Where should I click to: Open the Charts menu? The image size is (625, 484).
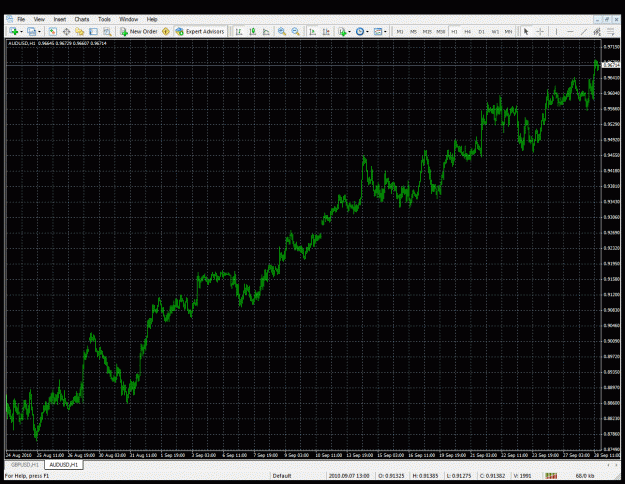click(x=82, y=19)
